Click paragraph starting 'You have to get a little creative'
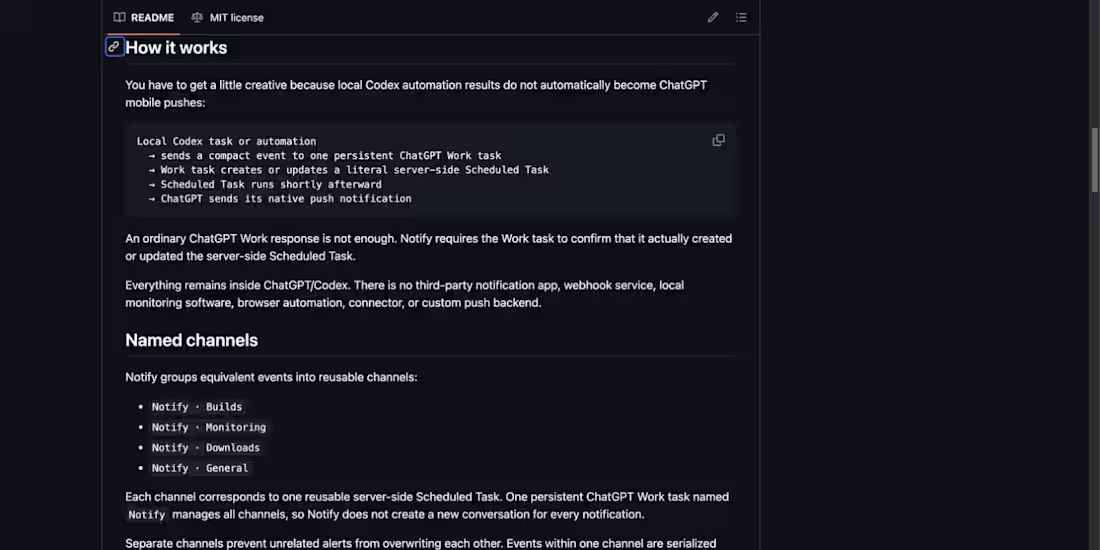Screen dimensions: 1100x550 pyautogui.click(x=416, y=94)
